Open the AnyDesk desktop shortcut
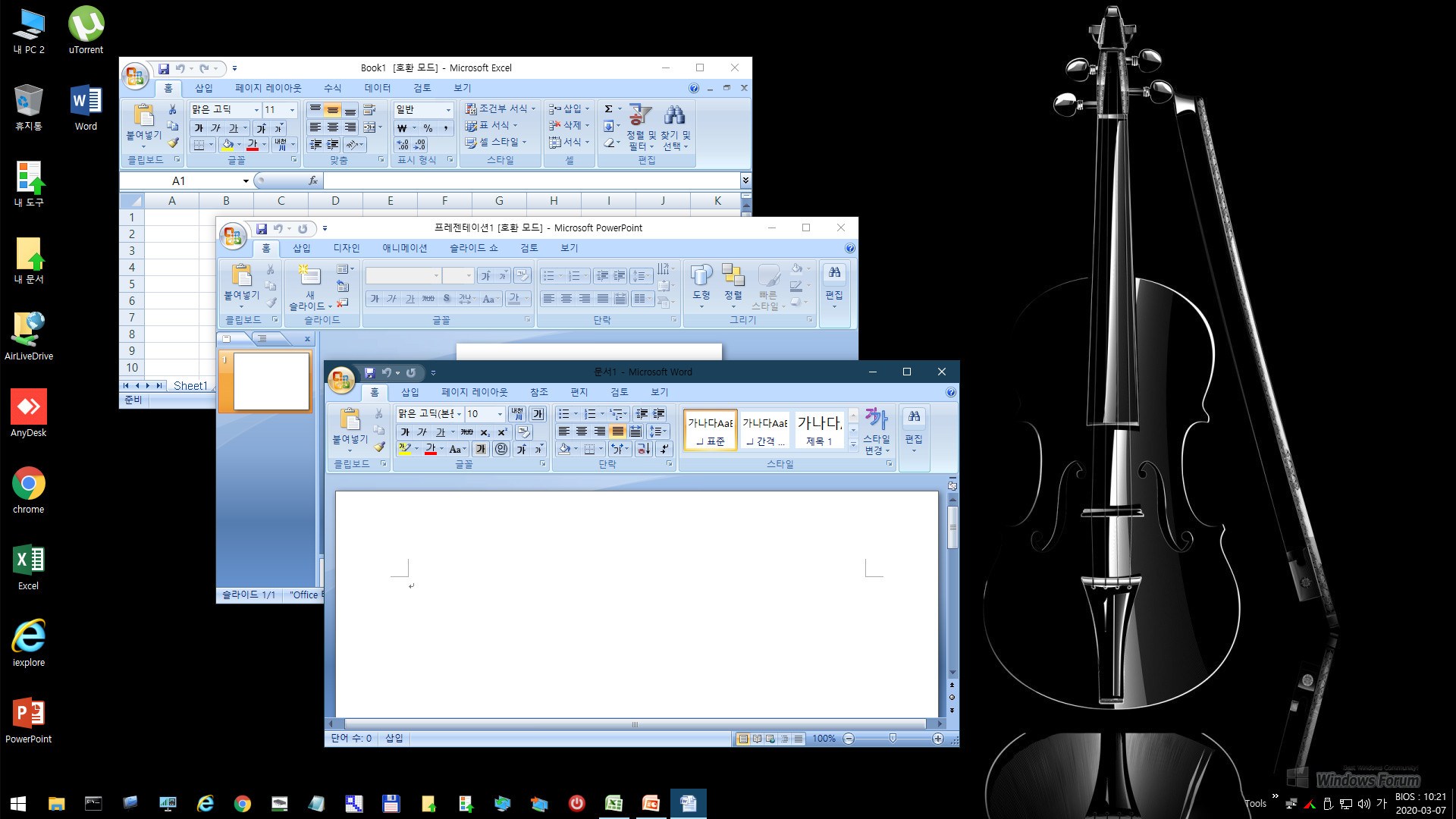 [28, 413]
